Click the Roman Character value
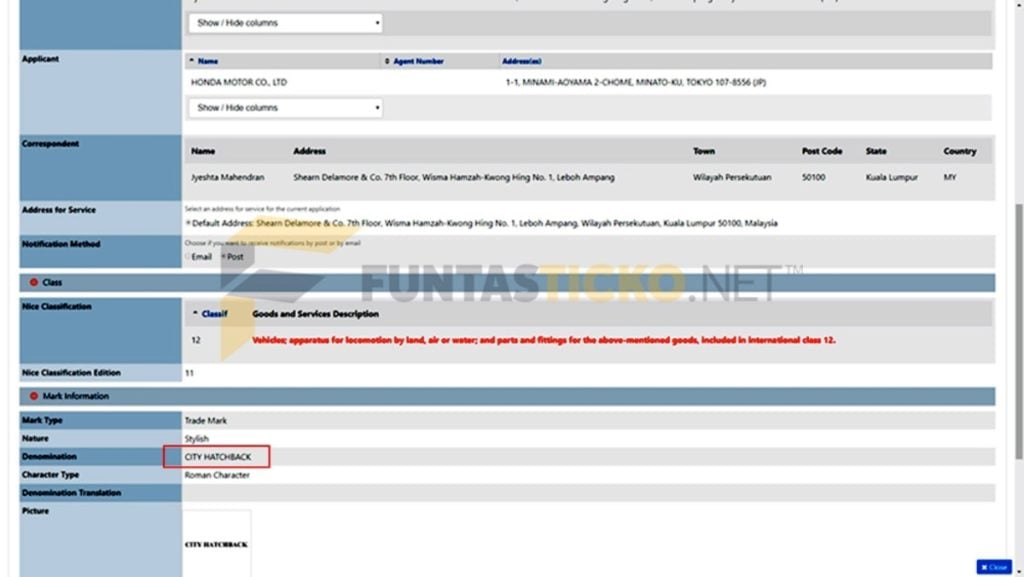The image size is (1024, 577). click(217, 475)
